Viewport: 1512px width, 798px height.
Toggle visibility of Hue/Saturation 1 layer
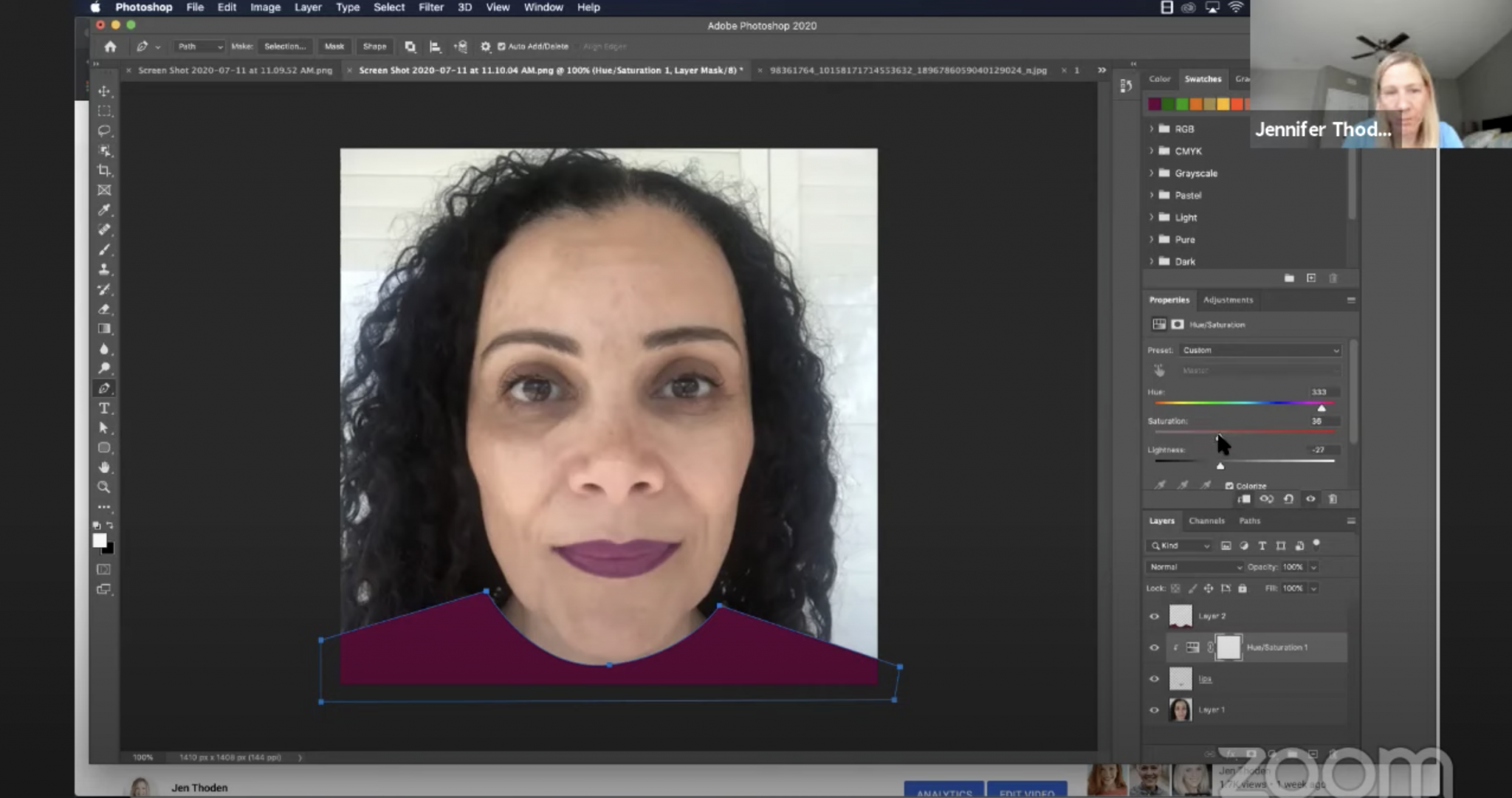pos(1154,647)
